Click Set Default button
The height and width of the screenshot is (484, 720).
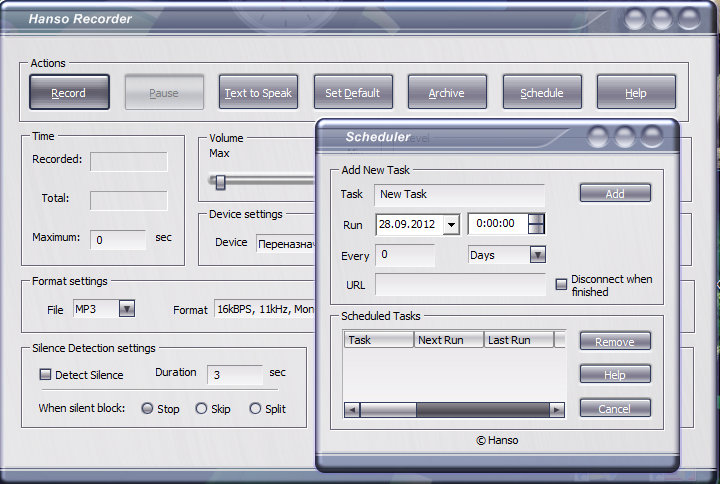(353, 92)
